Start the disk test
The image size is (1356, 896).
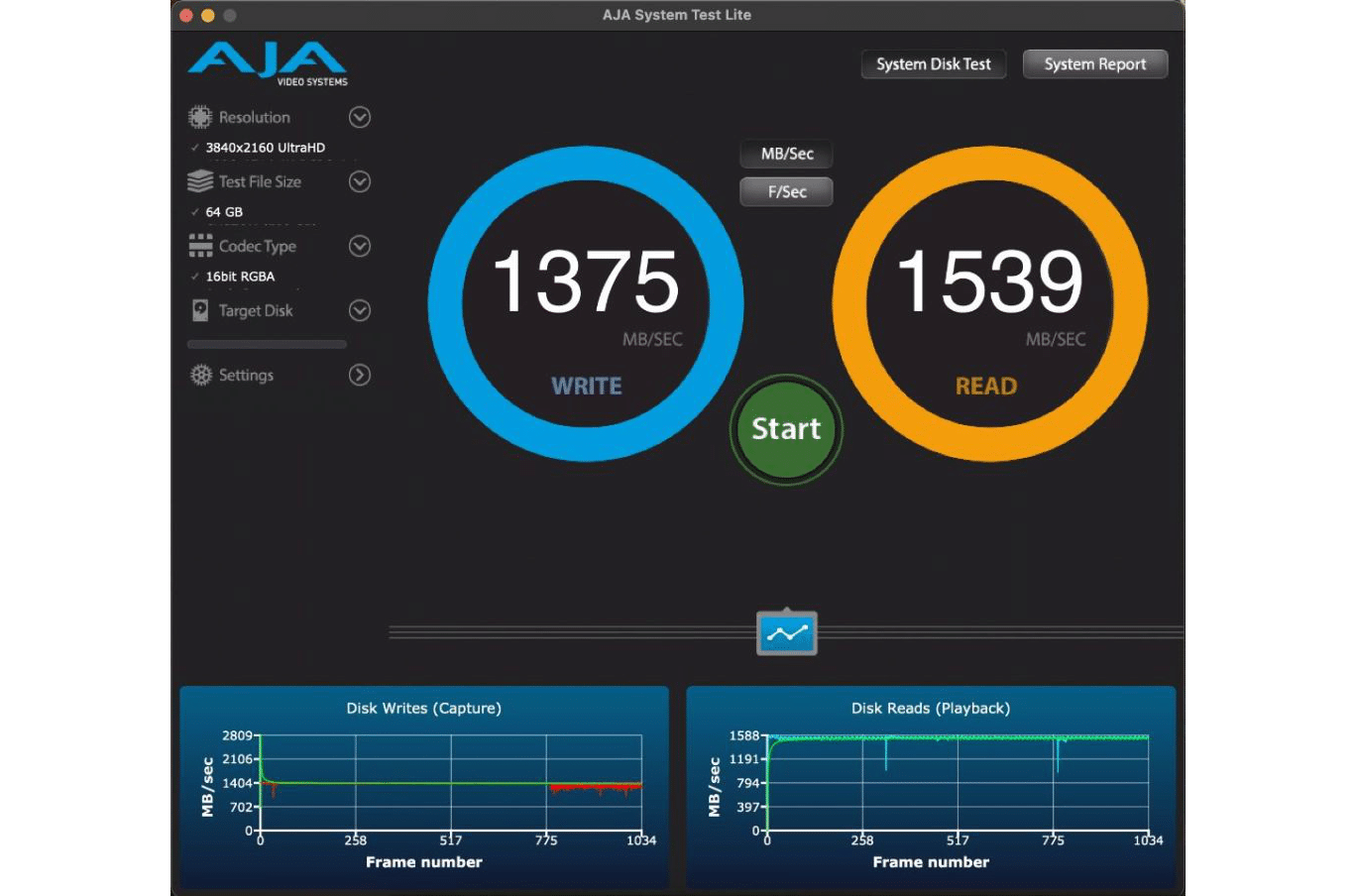tap(786, 429)
